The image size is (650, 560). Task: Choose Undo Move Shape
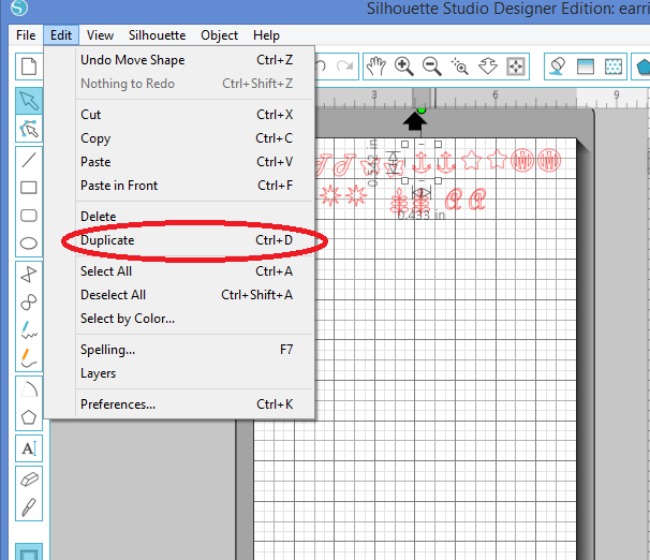pos(187,60)
